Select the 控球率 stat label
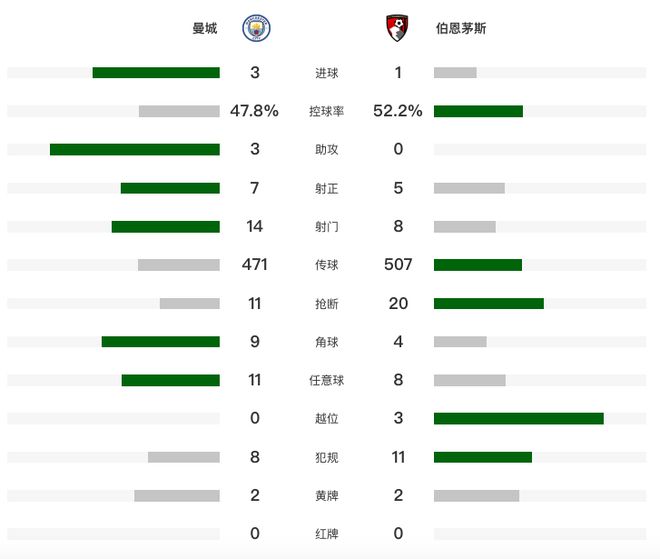Viewport: 660px width, 559px height. 326,111
